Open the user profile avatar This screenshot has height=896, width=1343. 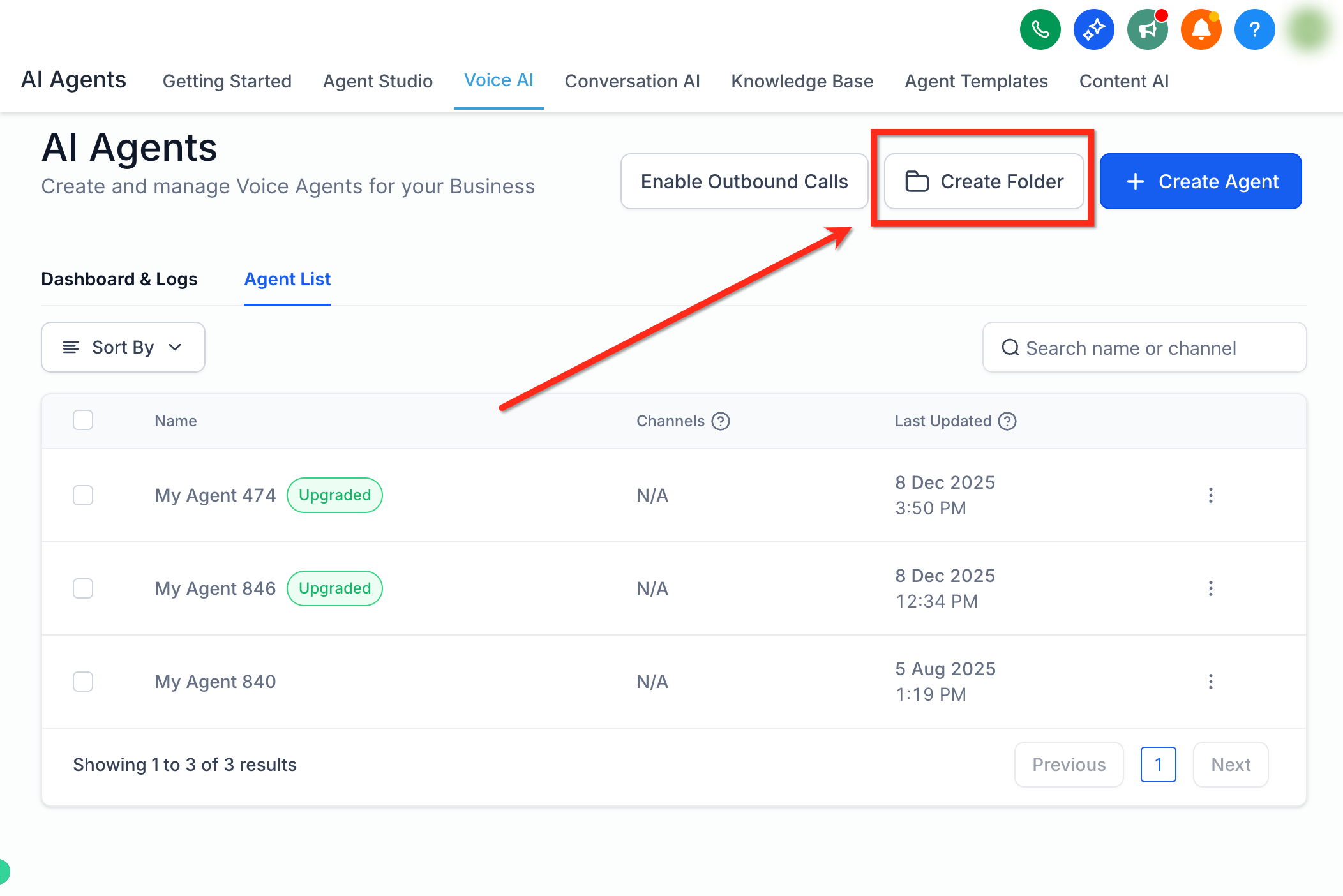tap(1308, 29)
